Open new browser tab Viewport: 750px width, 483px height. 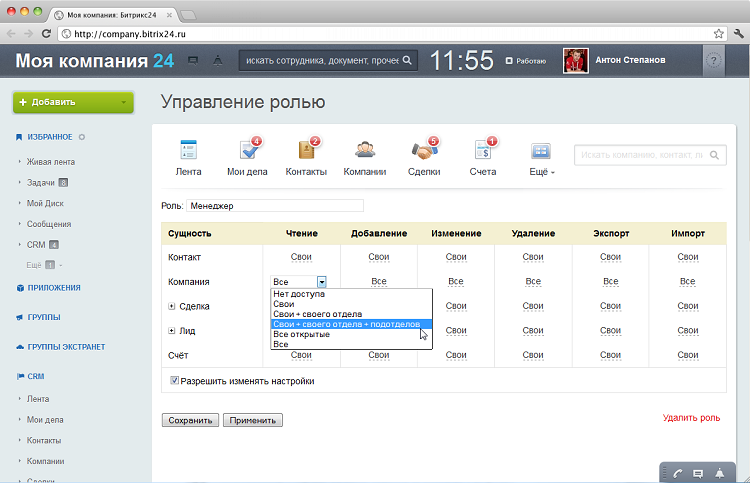click(x=188, y=15)
